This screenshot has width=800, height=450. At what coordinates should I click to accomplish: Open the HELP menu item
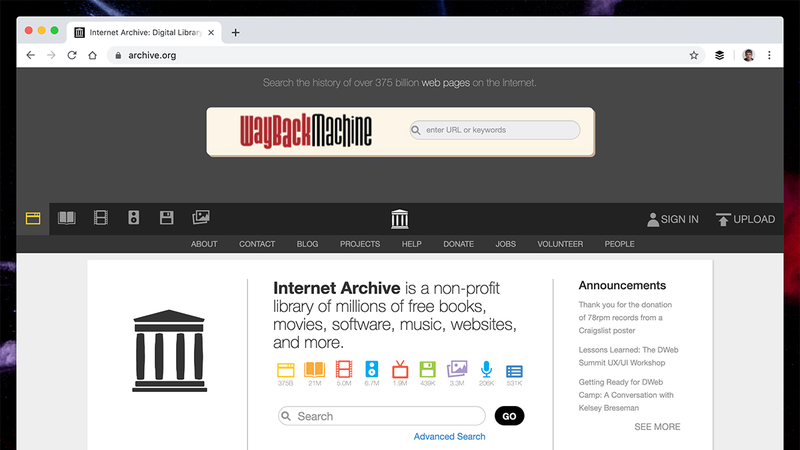[412, 244]
